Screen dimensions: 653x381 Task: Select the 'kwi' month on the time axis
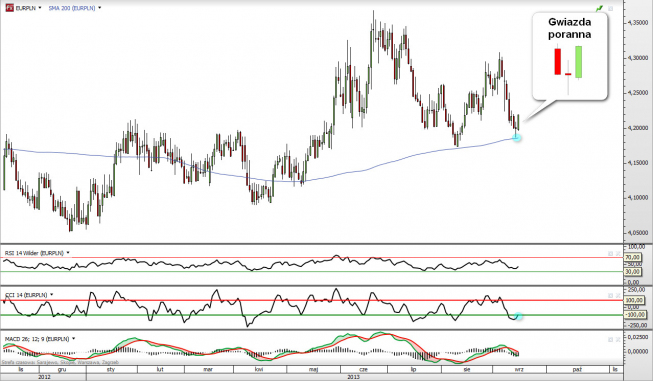259,369
